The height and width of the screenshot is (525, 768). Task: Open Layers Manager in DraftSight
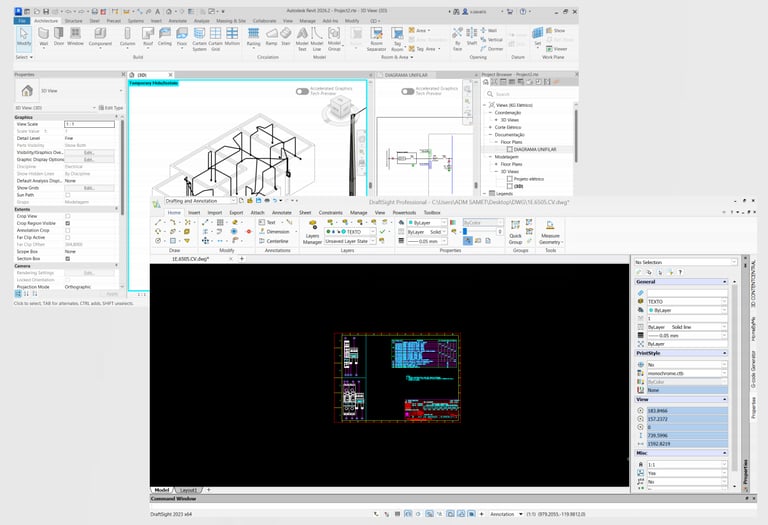point(312,232)
